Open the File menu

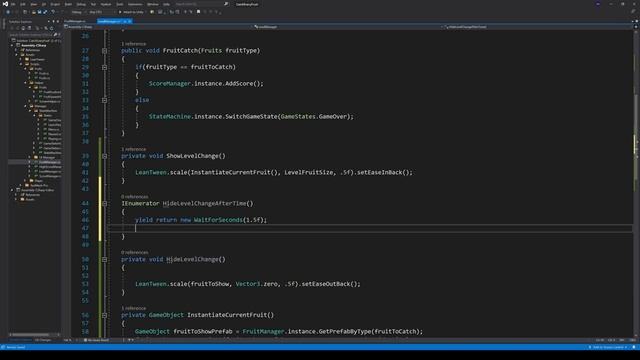coord(13,4)
